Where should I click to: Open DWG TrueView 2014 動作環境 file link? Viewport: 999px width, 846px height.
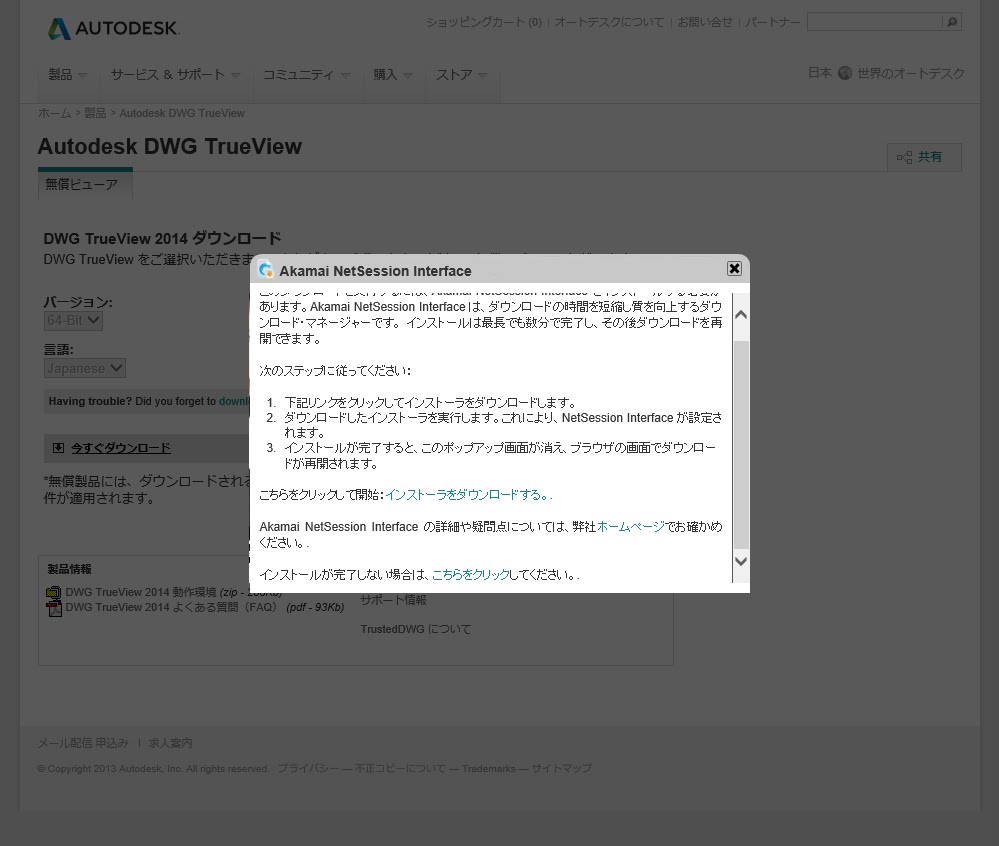pos(141,592)
